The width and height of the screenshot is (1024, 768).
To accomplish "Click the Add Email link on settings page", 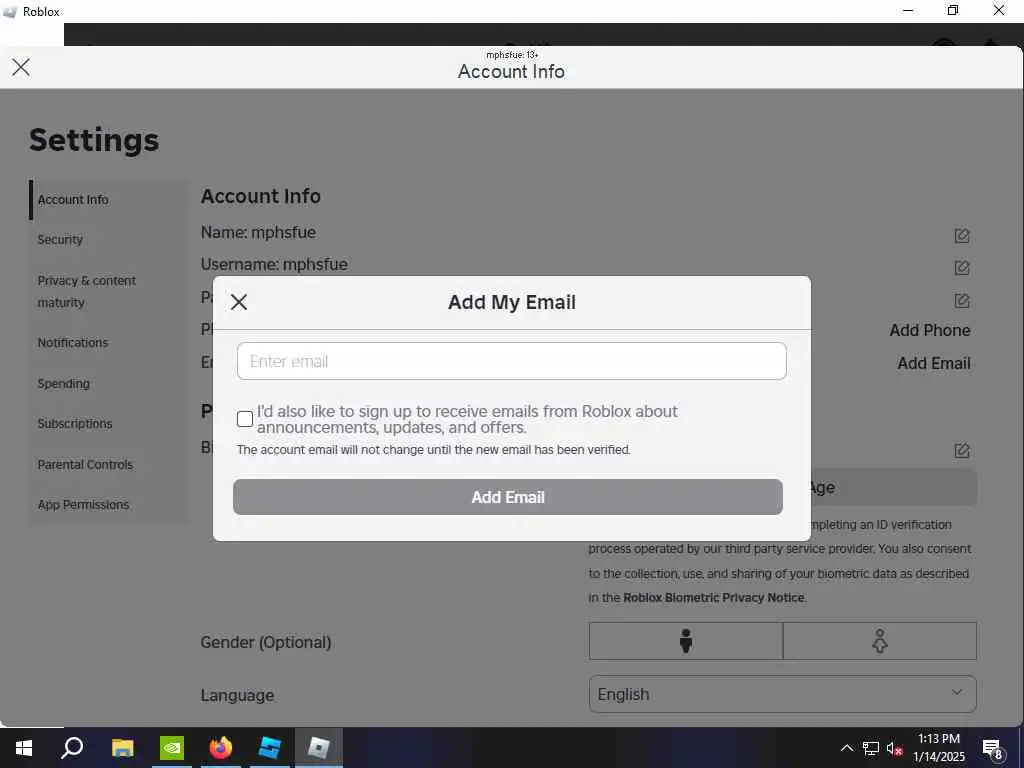I will pyautogui.click(x=933, y=363).
